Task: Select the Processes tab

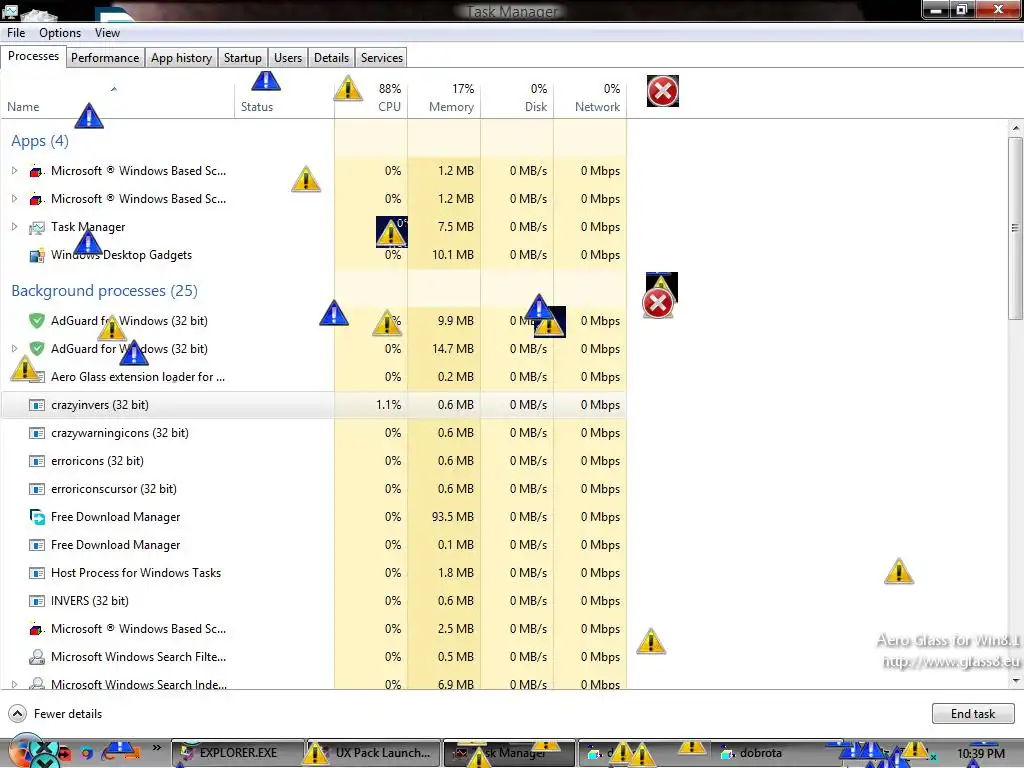Action: point(33,56)
